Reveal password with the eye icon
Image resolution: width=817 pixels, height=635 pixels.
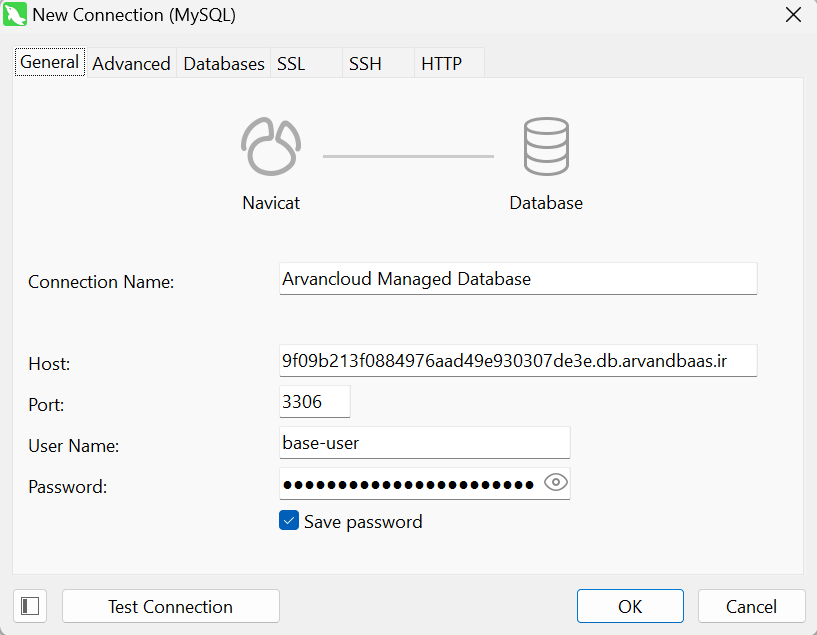[556, 484]
